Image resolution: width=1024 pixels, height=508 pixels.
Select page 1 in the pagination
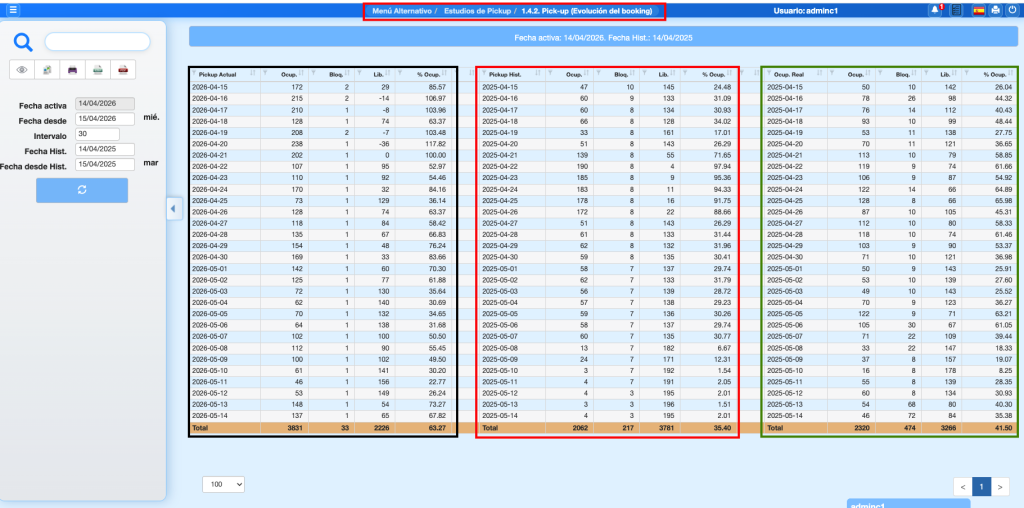tap(980, 487)
